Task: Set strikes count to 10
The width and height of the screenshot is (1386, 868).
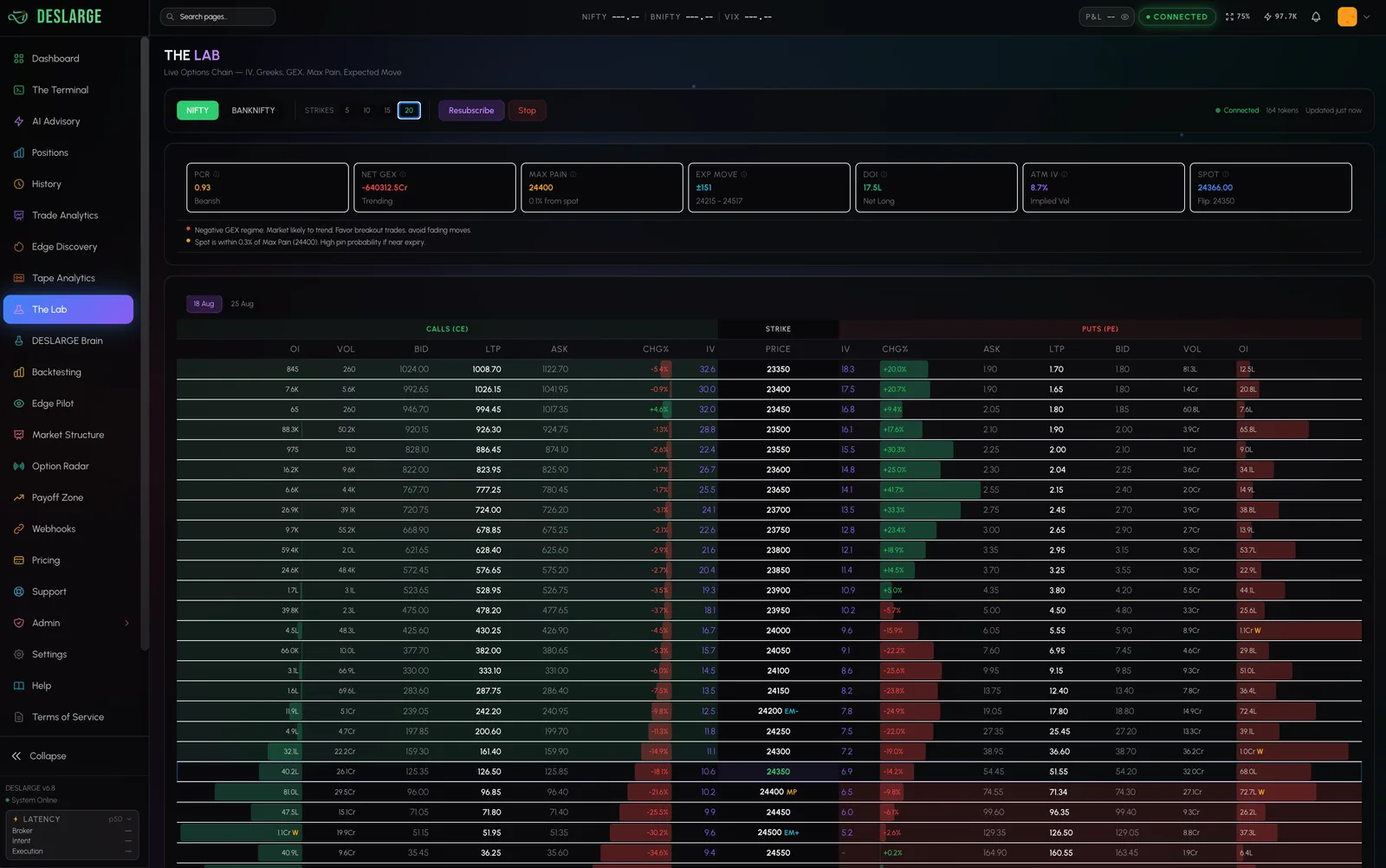Action: point(366,110)
